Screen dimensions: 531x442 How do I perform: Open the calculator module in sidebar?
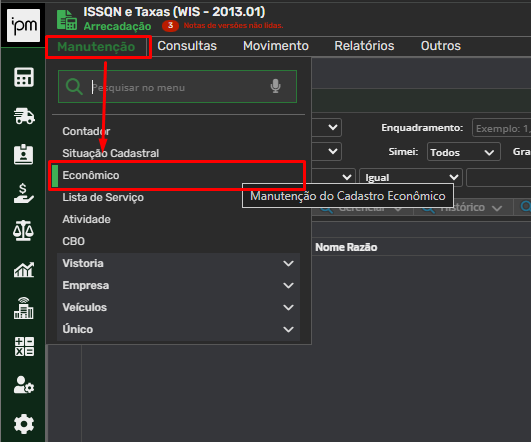(x=24, y=77)
